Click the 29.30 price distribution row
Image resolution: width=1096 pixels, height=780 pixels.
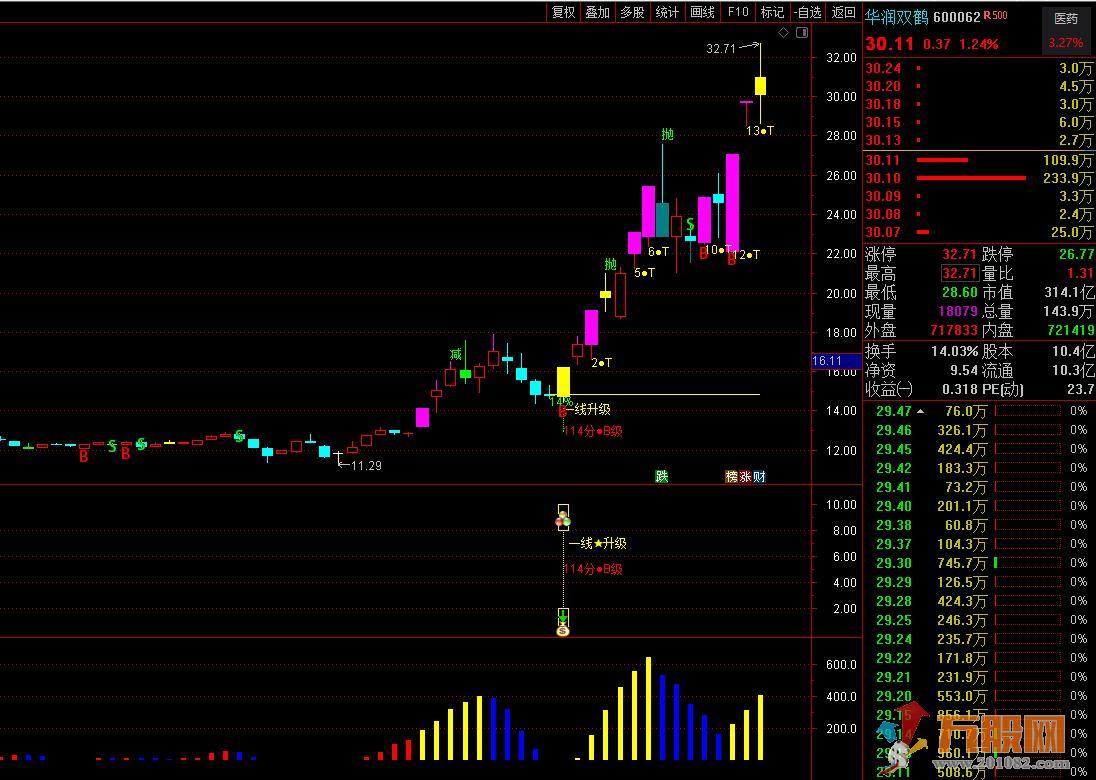[979, 563]
